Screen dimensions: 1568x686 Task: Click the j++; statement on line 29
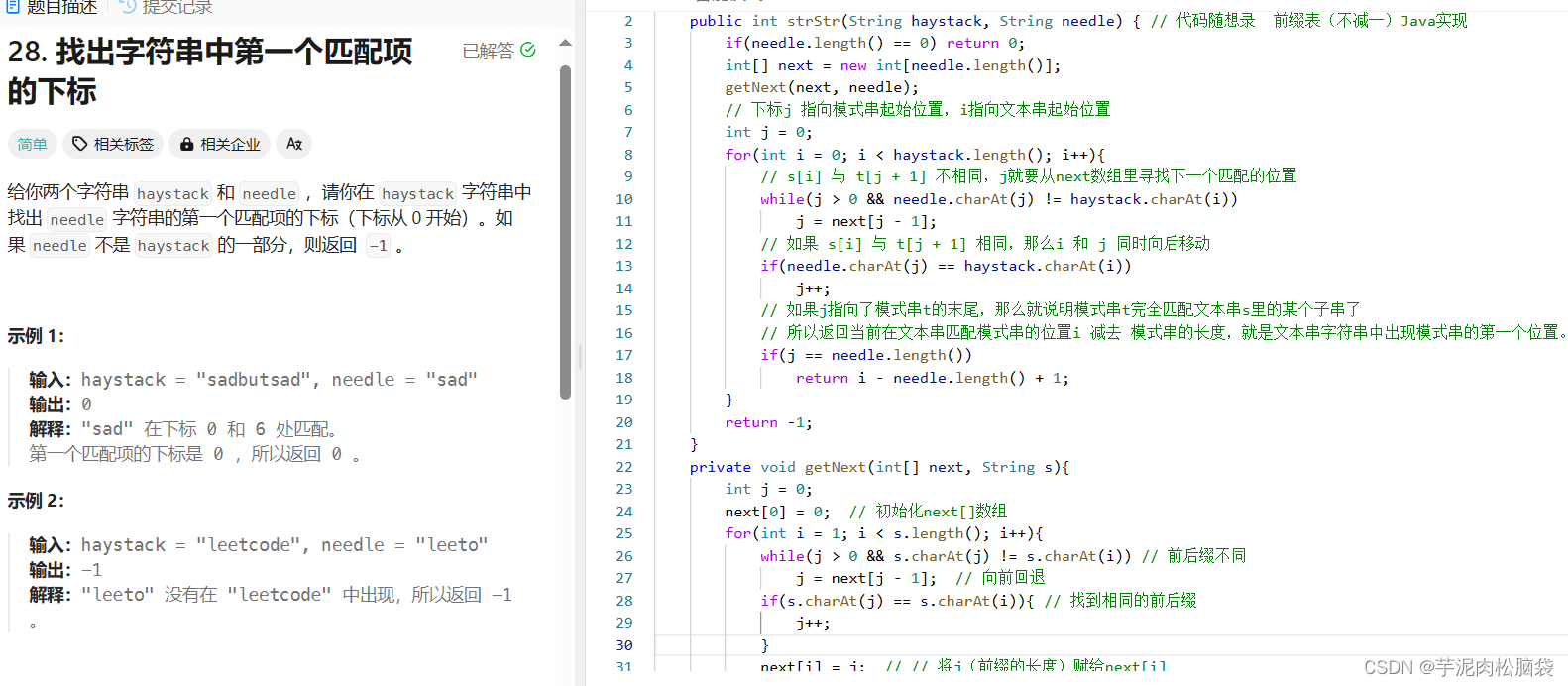(x=813, y=624)
